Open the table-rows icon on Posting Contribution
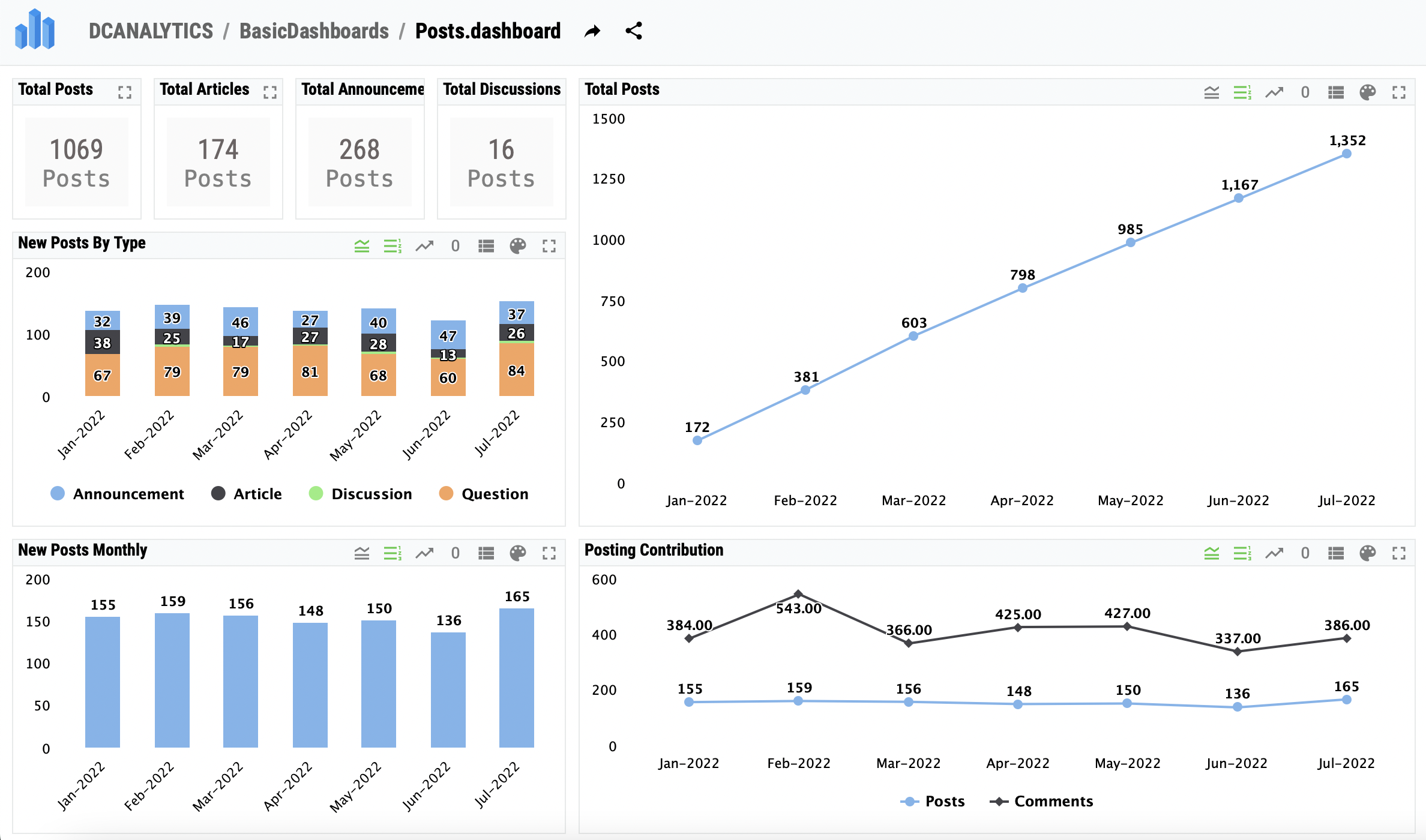The height and width of the screenshot is (840, 1426). pyautogui.click(x=1336, y=553)
